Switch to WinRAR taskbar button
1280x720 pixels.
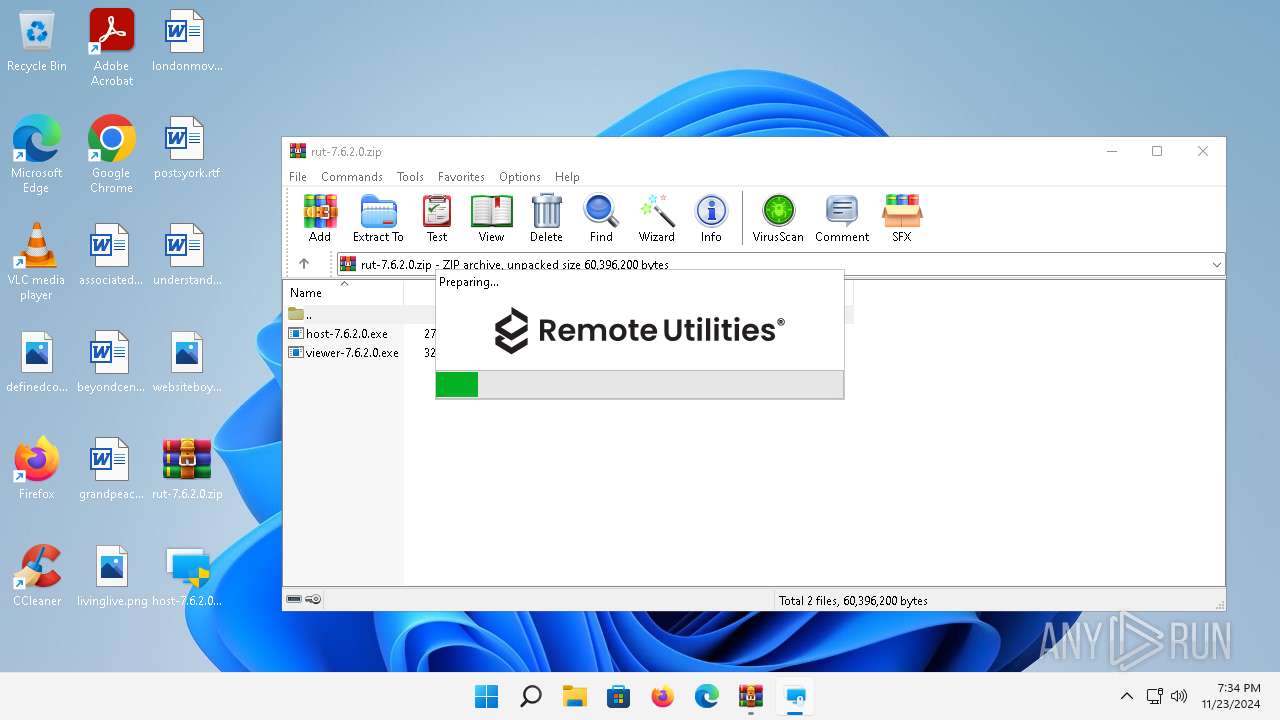[x=751, y=697]
